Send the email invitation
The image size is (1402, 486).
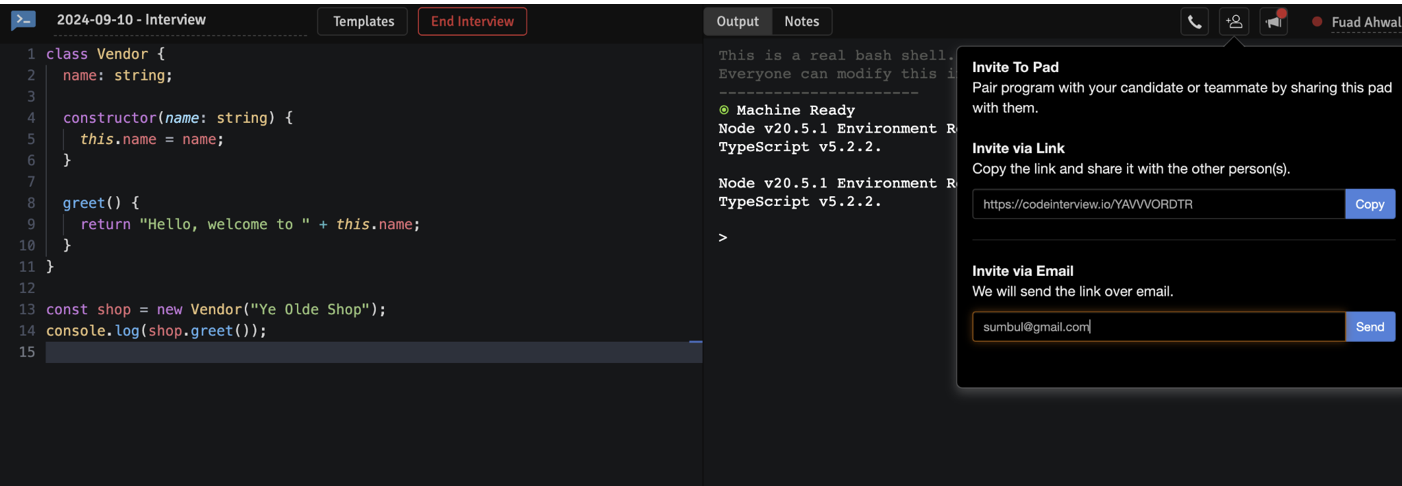pyautogui.click(x=1369, y=326)
